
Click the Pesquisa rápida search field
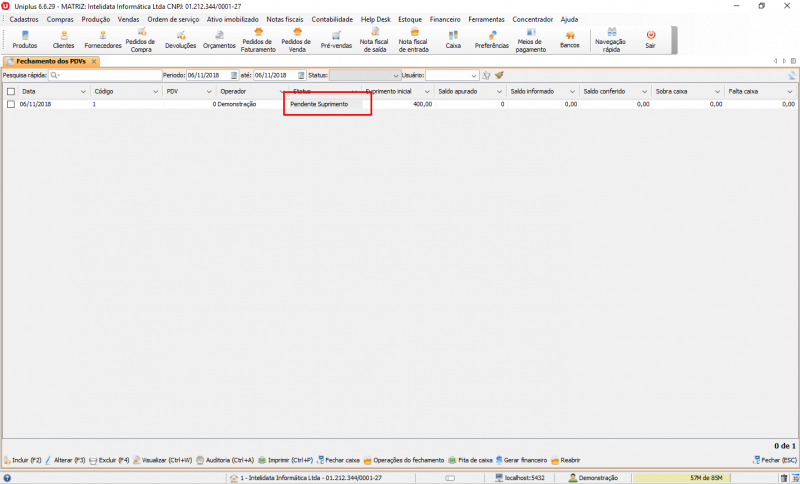click(108, 75)
